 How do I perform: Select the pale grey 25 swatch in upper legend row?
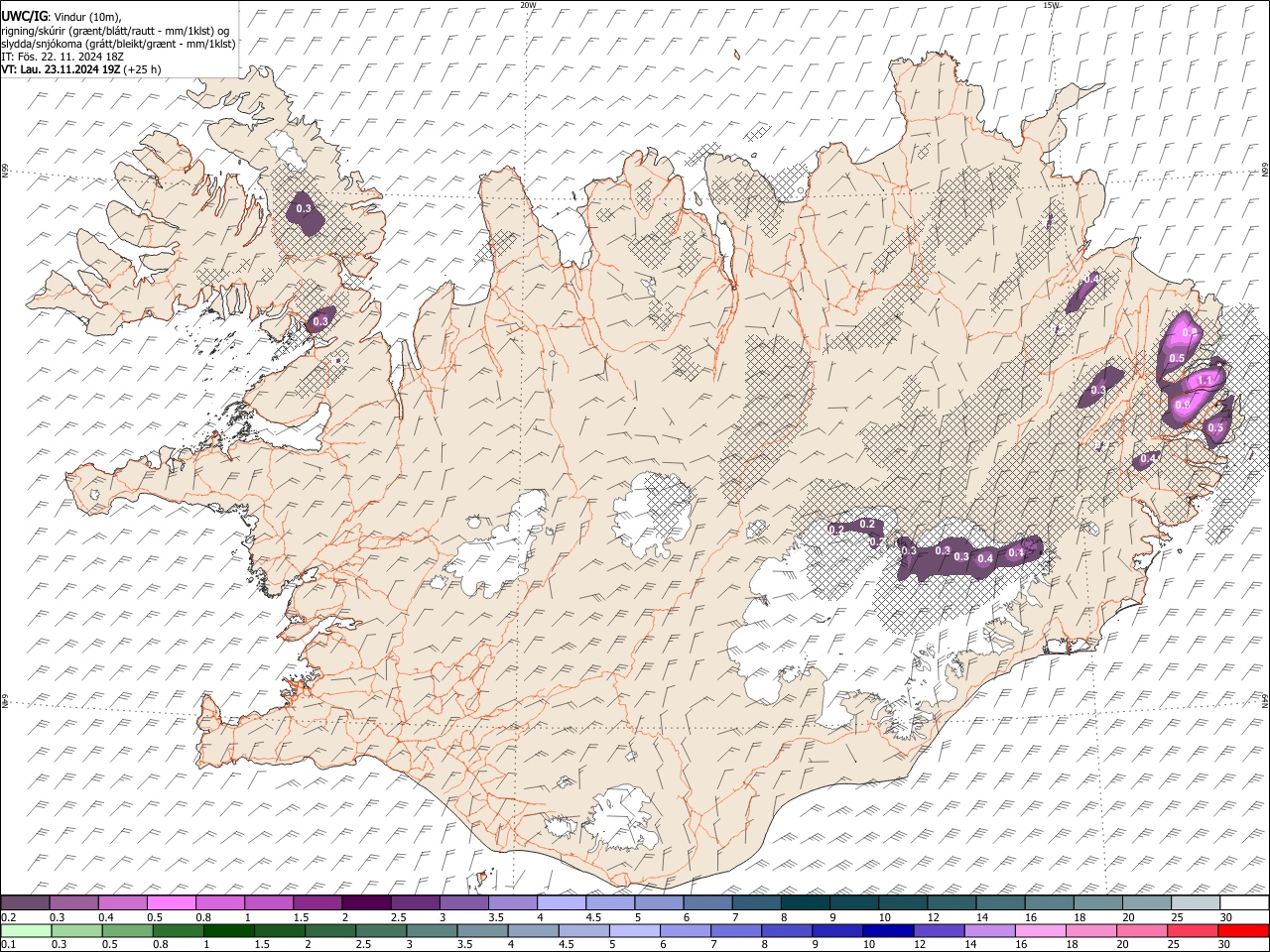click(x=1195, y=902)
